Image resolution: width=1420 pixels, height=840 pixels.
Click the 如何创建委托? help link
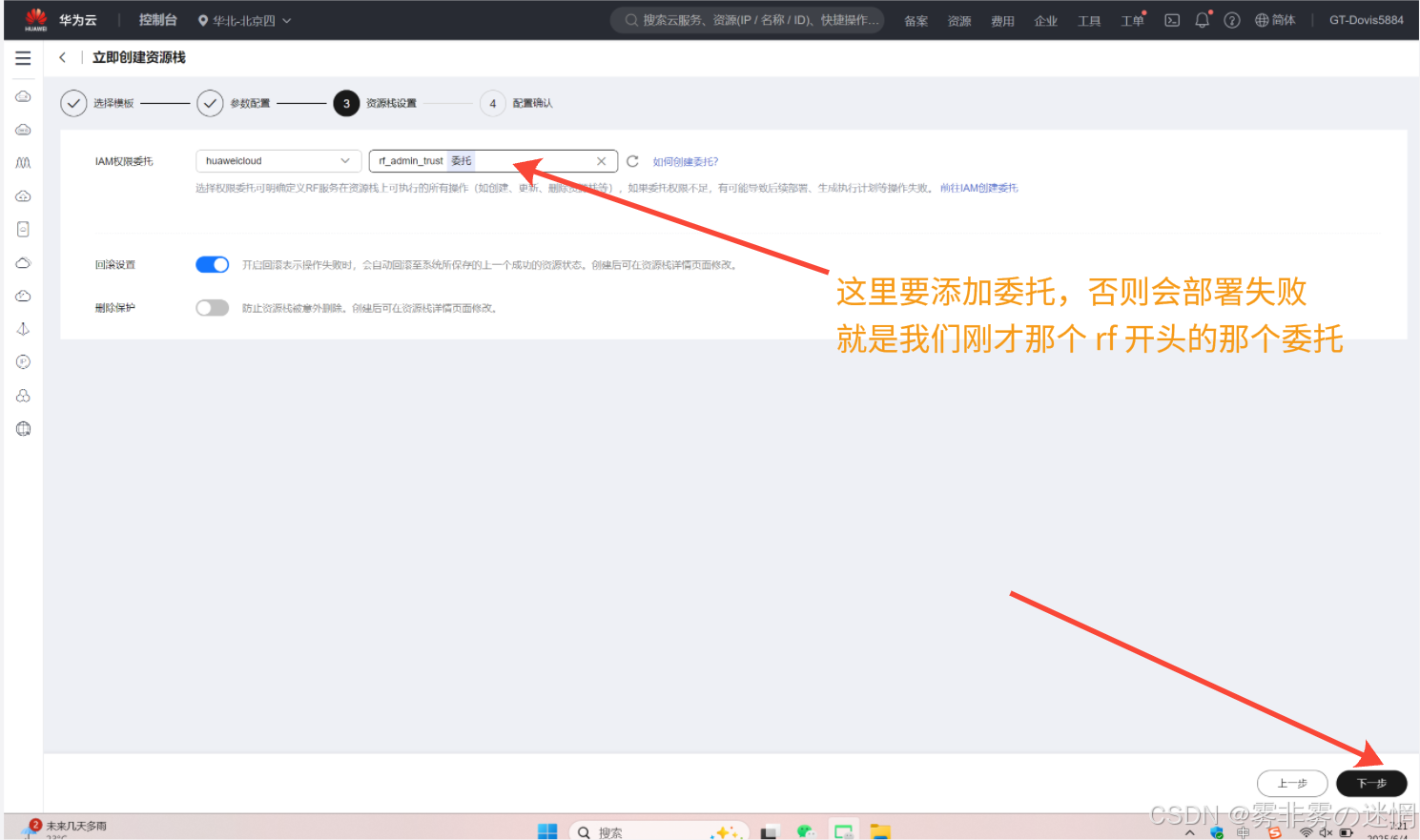[686, 162]
